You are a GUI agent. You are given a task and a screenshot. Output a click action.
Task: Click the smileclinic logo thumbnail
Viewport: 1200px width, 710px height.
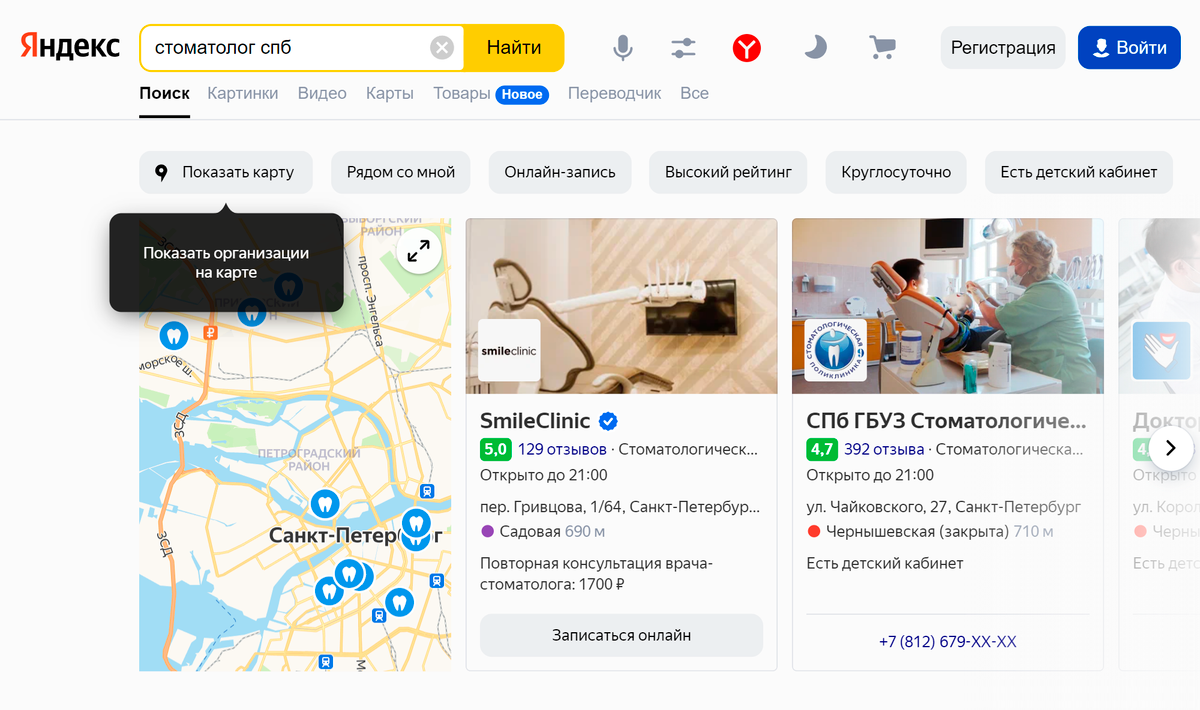click(509, 350)
